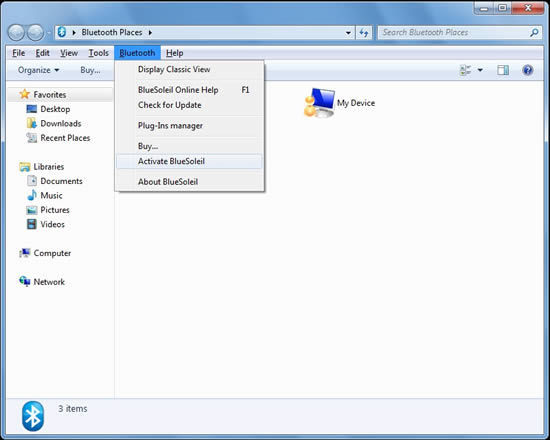Viewport: 550px width, 440px height.
Task: Click the search magnifier icon
Action: point(534,33)
